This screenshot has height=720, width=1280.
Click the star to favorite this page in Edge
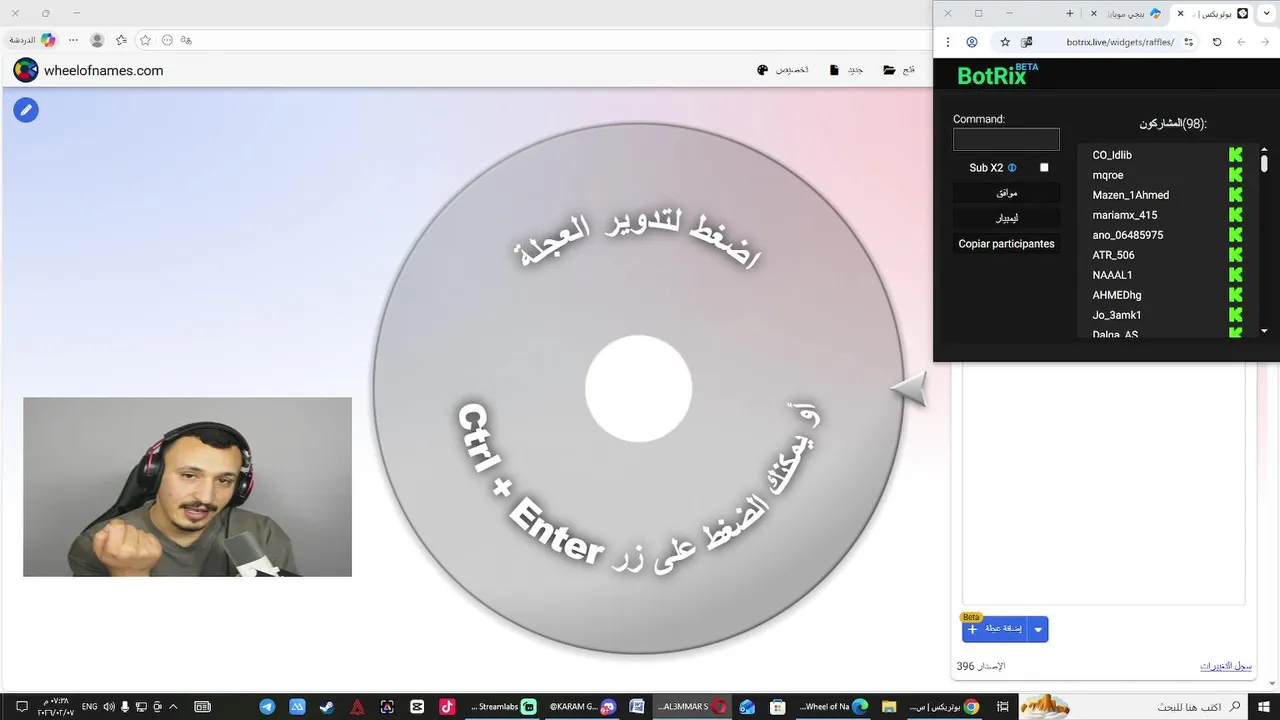pos(145,40)
